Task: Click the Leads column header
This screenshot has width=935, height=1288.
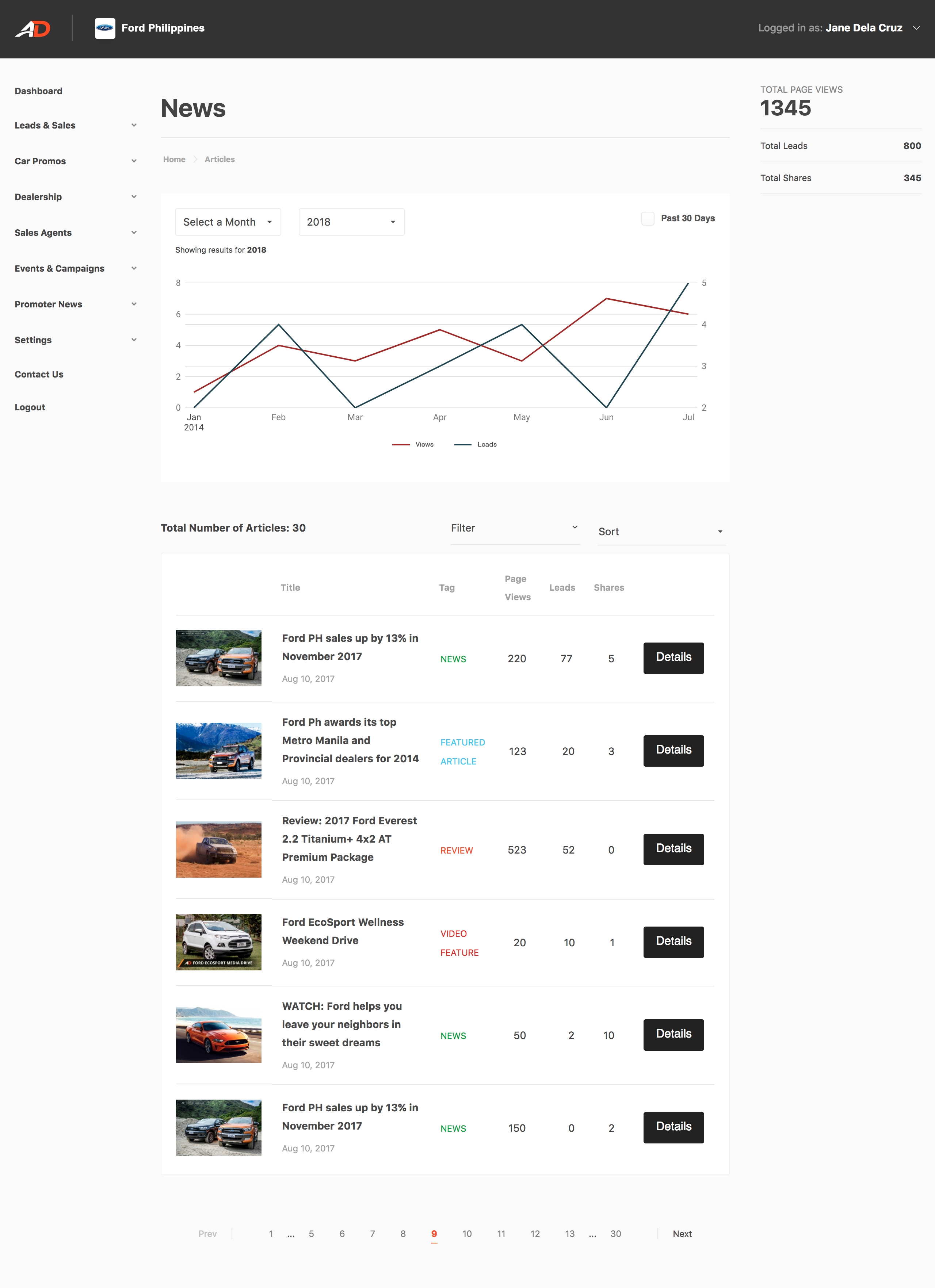Action: 562,588
